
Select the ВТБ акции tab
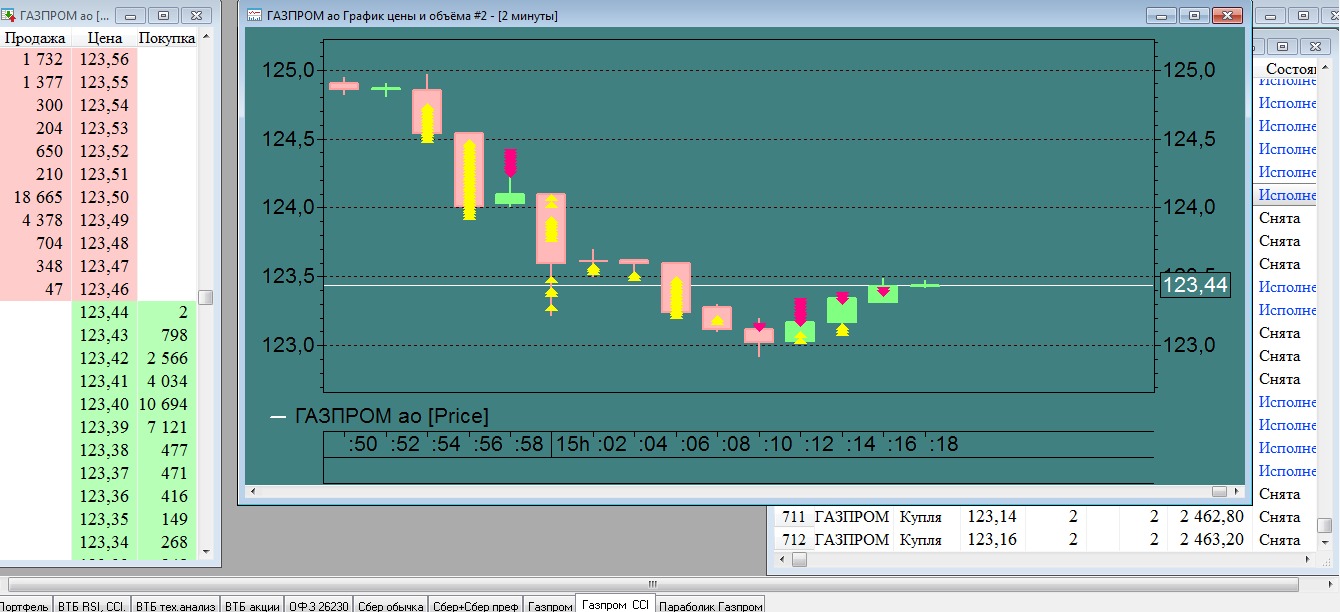click(251, 605)
